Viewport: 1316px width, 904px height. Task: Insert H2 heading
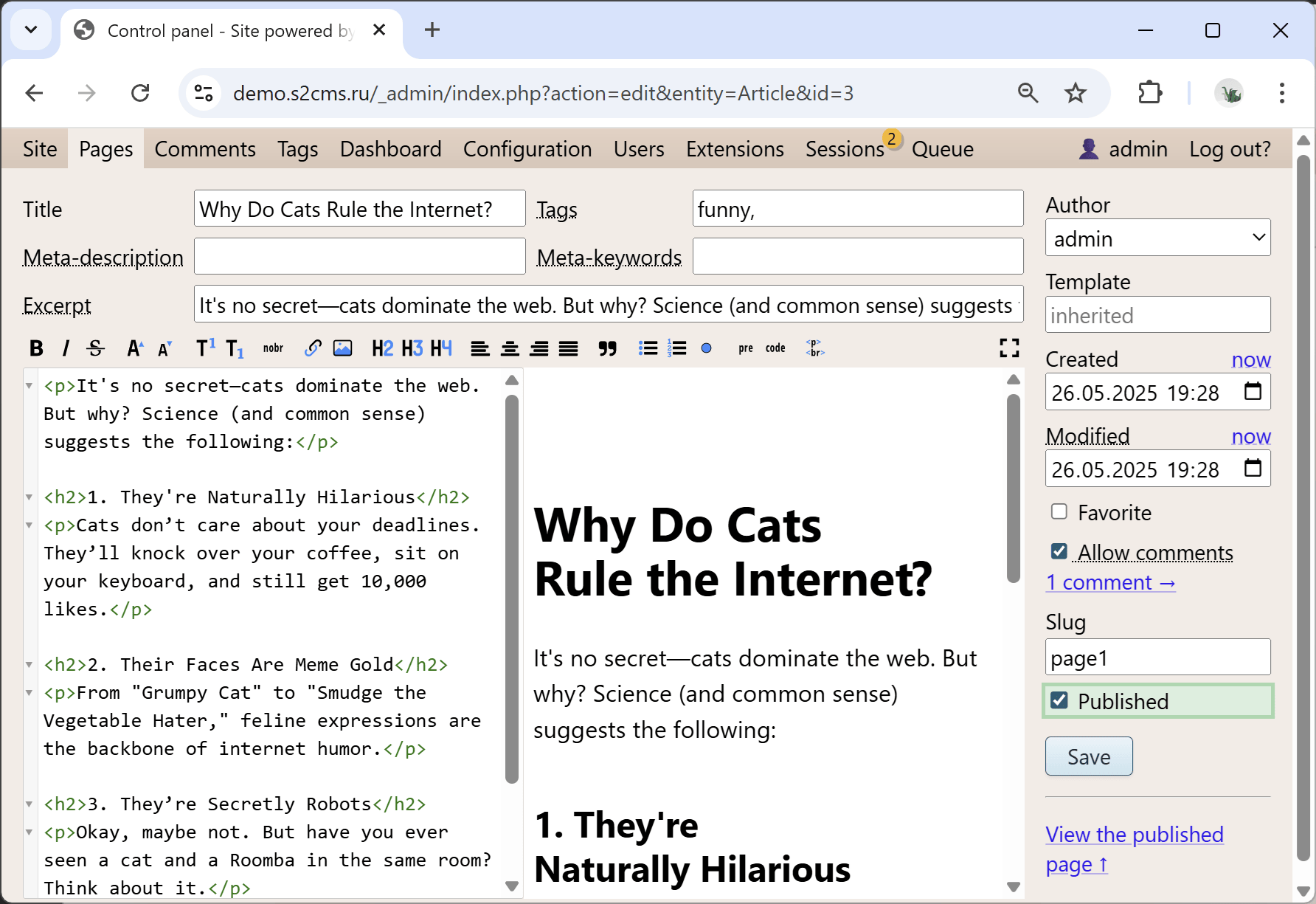382,348
